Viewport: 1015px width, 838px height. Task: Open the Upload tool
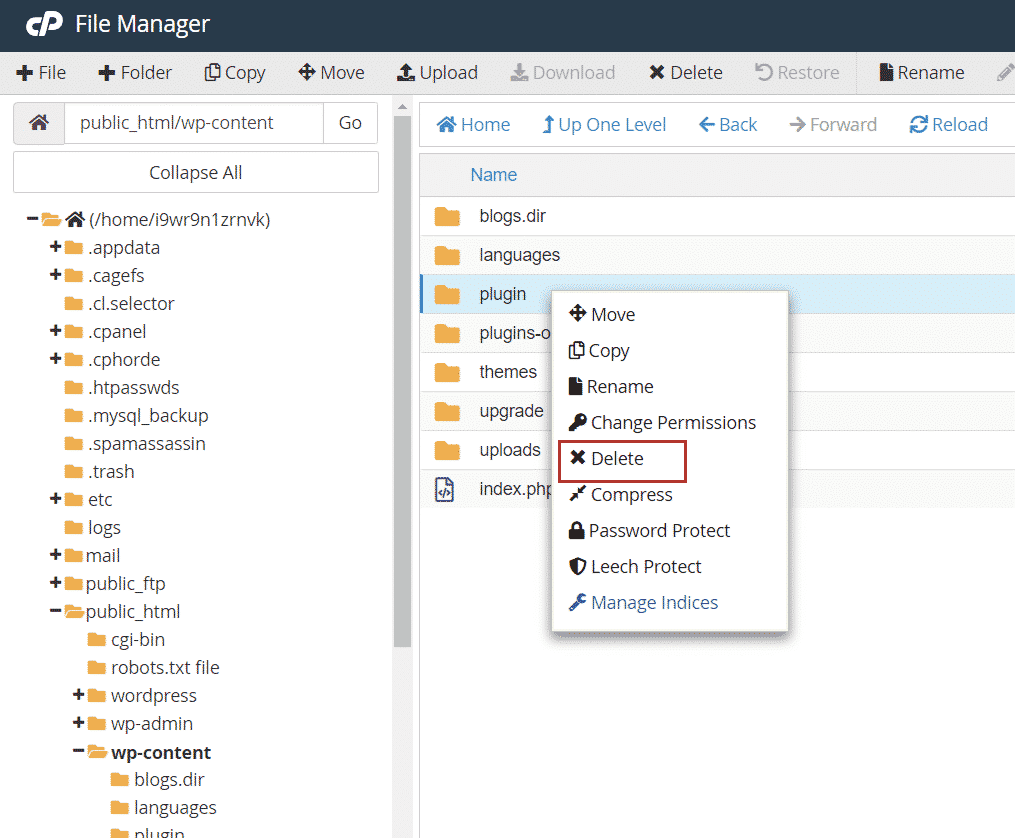(438, 72)
